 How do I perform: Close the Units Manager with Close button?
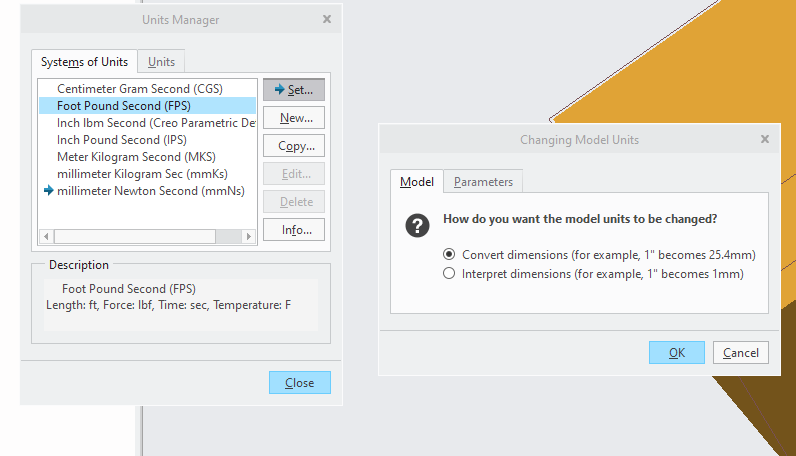coord(300,382)
